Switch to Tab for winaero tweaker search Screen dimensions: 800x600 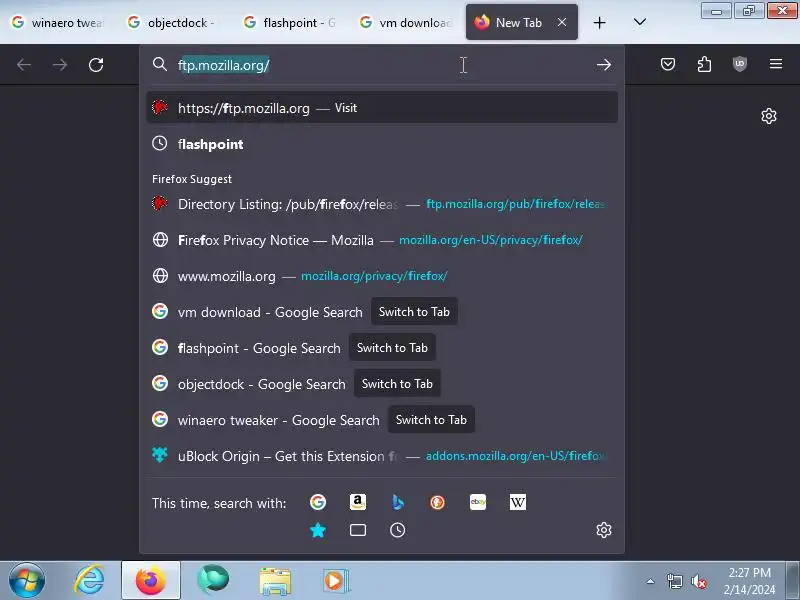coord(431,420)
